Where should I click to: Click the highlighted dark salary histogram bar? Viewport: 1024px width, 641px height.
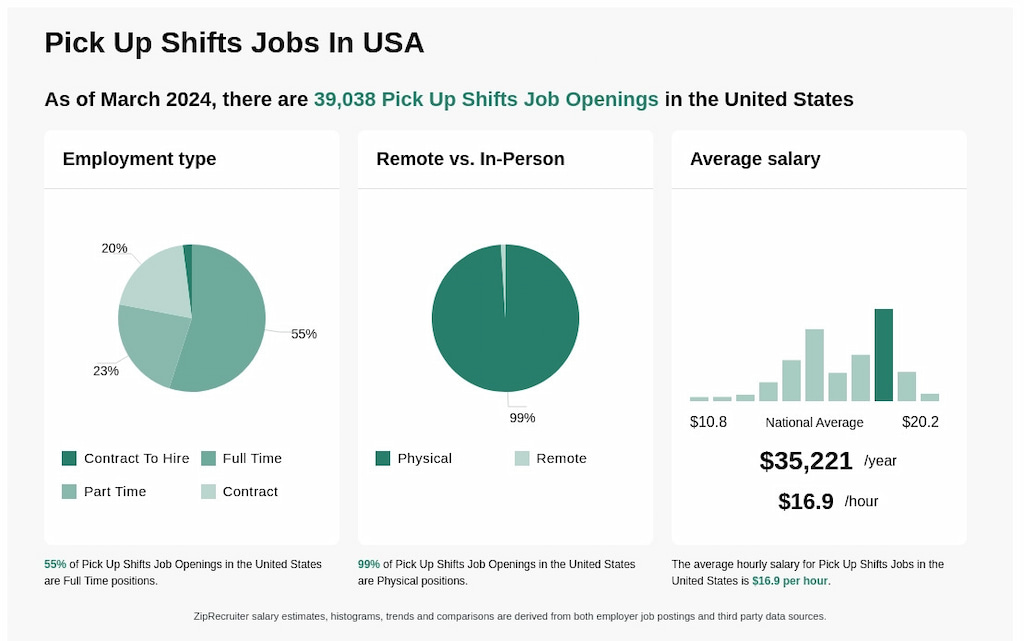click(x=884, y=355)
